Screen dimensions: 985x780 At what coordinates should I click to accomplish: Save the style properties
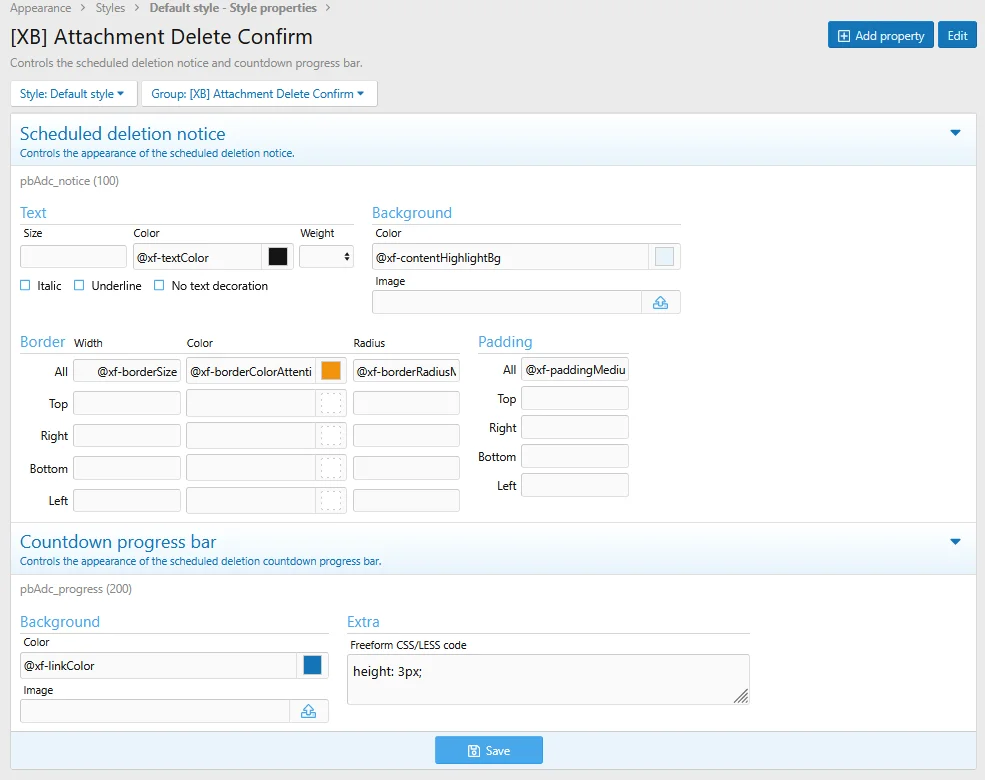click(489, 750)
